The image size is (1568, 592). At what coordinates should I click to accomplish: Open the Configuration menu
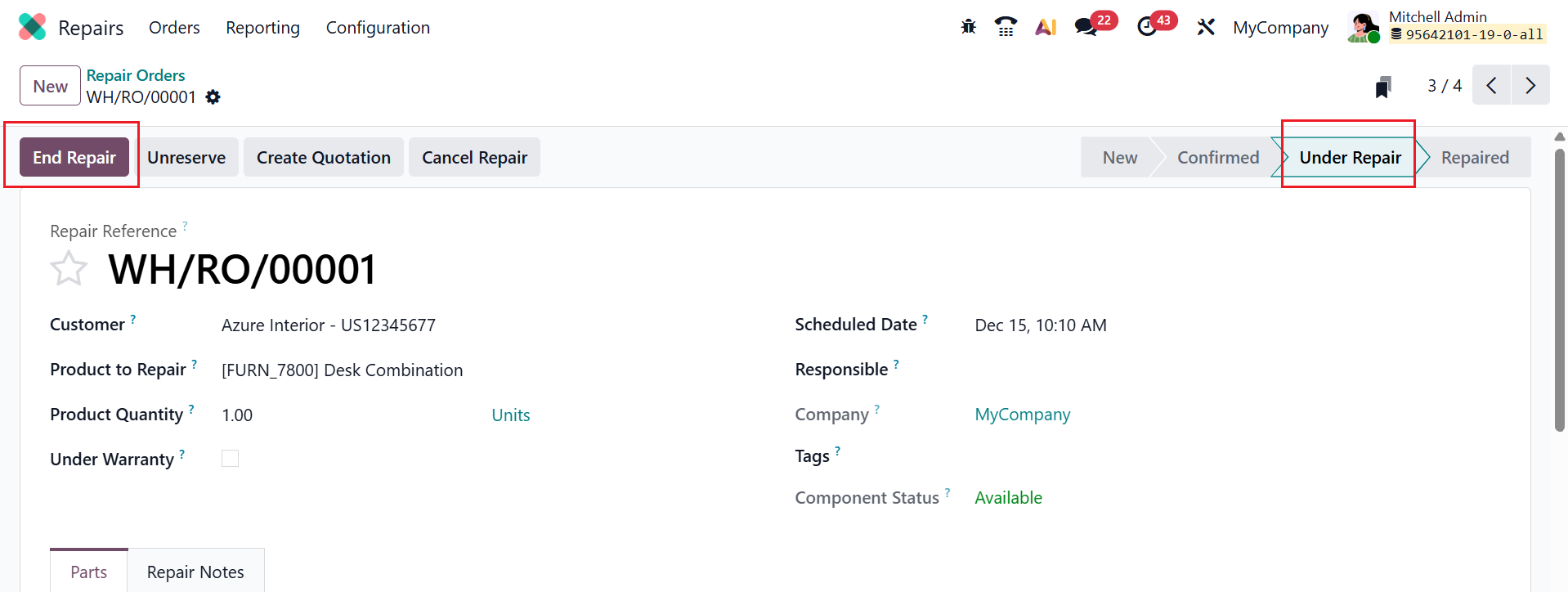pos(378,27)
